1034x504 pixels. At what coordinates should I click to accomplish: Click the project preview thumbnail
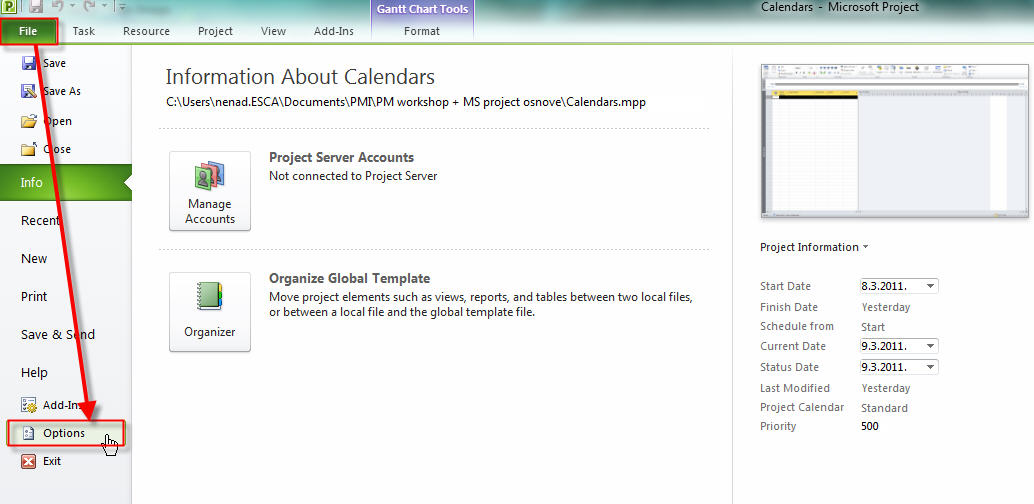pyautogui.click(x=894, y=139)
